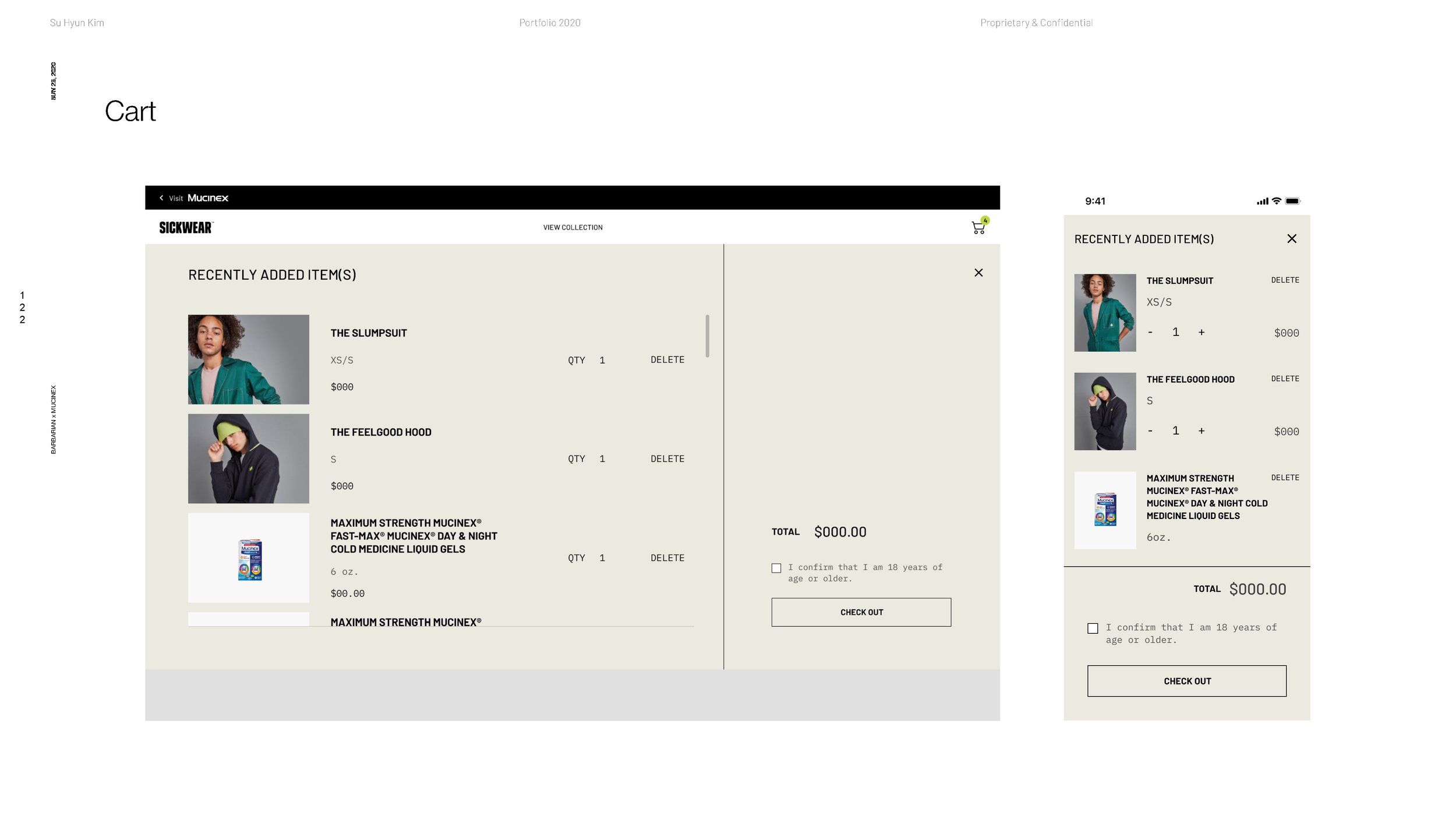Click THE SLUMPSUIT title in the mobile cart

pyautogui.click(x=1179, y=281)
